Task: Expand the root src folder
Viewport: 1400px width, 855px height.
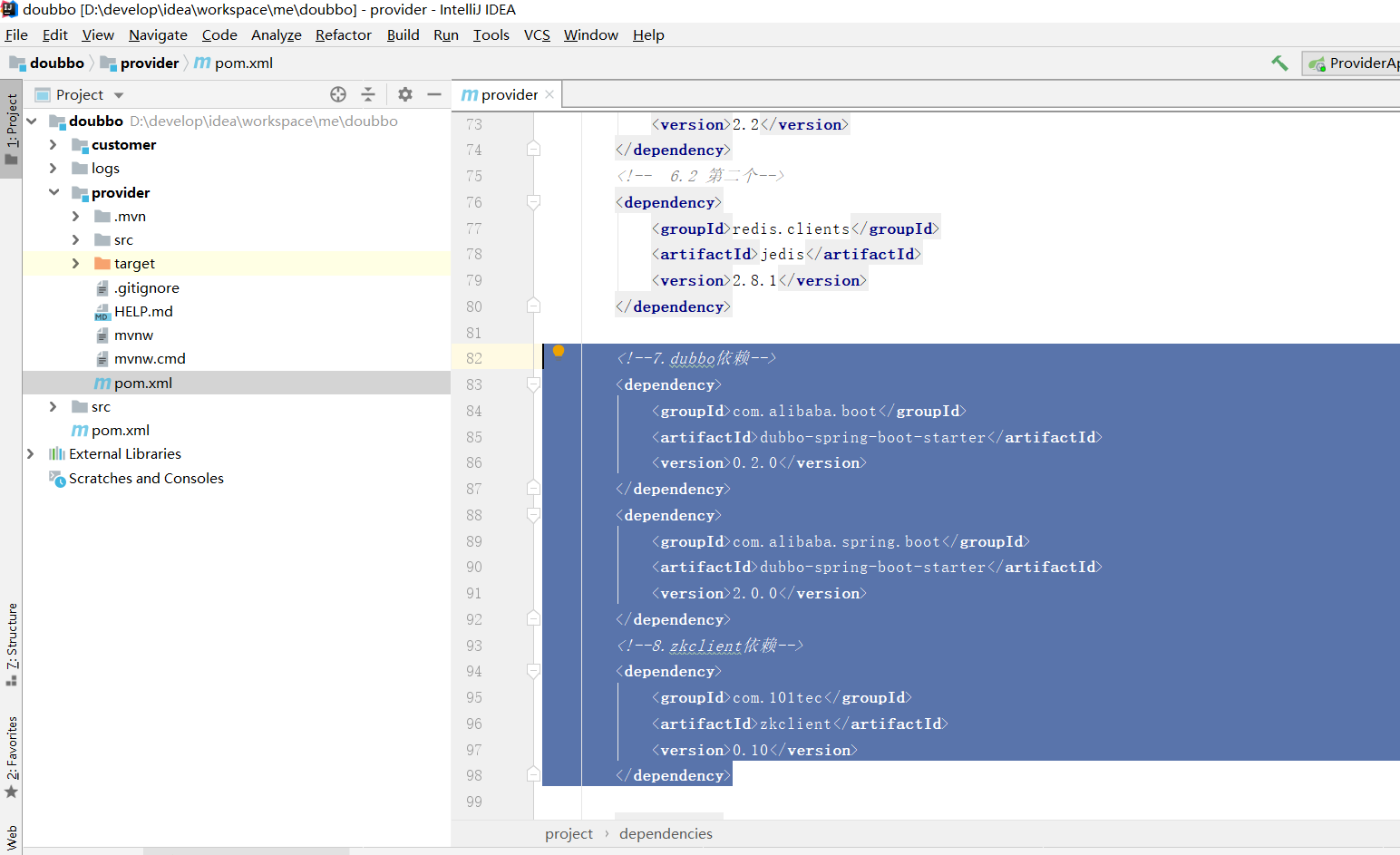Action: pyautogui.click(x=53, y=406)
